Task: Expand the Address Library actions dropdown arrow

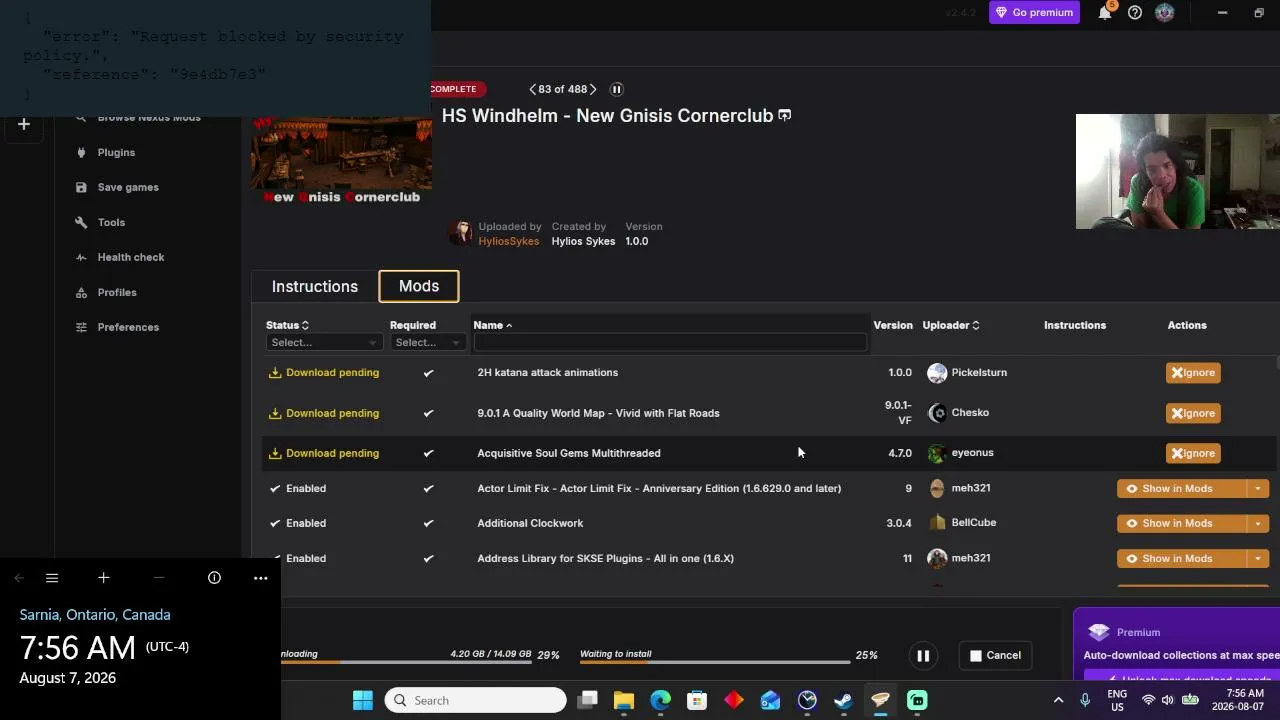Action: coord(1258,558)
